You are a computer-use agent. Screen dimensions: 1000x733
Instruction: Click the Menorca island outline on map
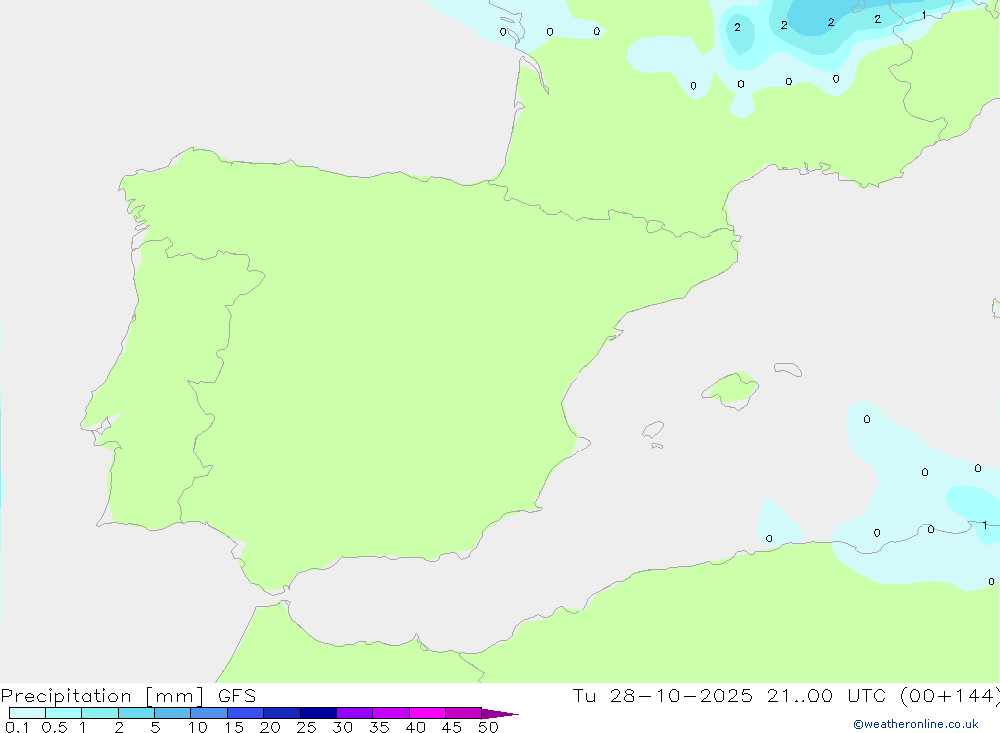(788, 369)
